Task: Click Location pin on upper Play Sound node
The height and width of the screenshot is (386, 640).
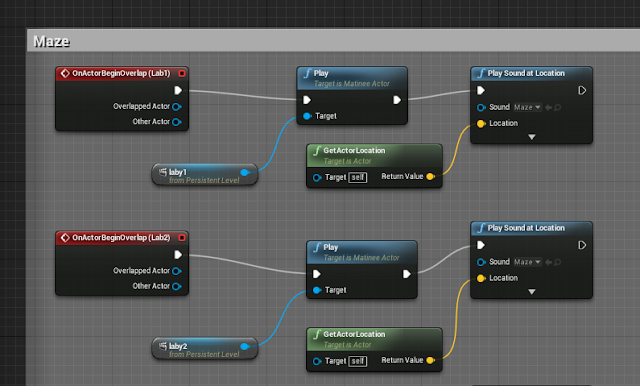Action: [481, 124]
